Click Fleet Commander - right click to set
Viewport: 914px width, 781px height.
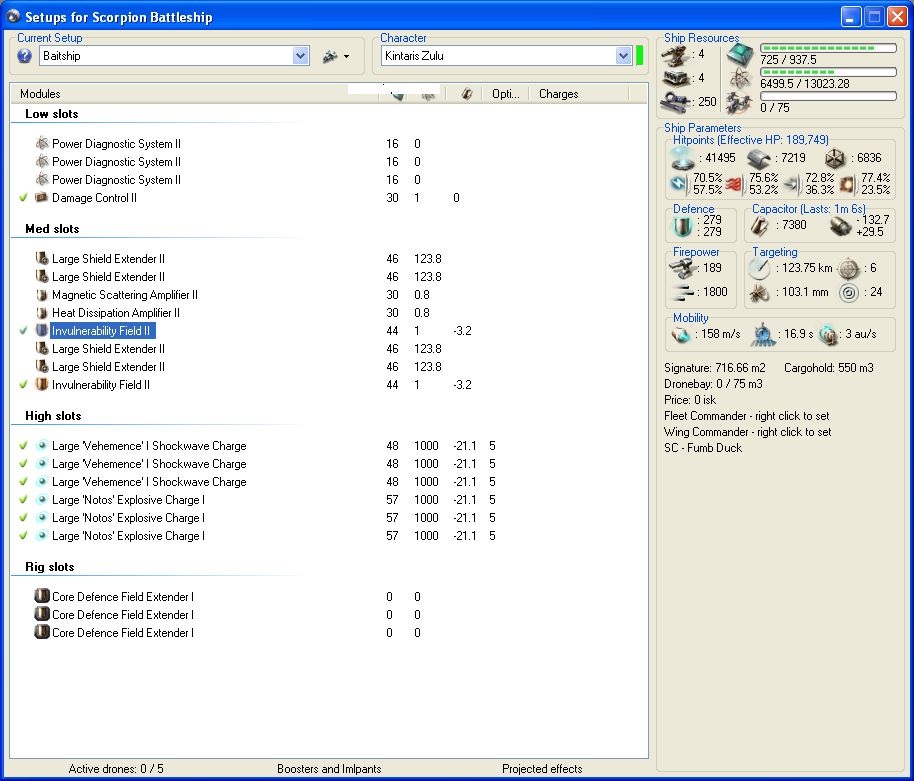click(x=746, y=416)
